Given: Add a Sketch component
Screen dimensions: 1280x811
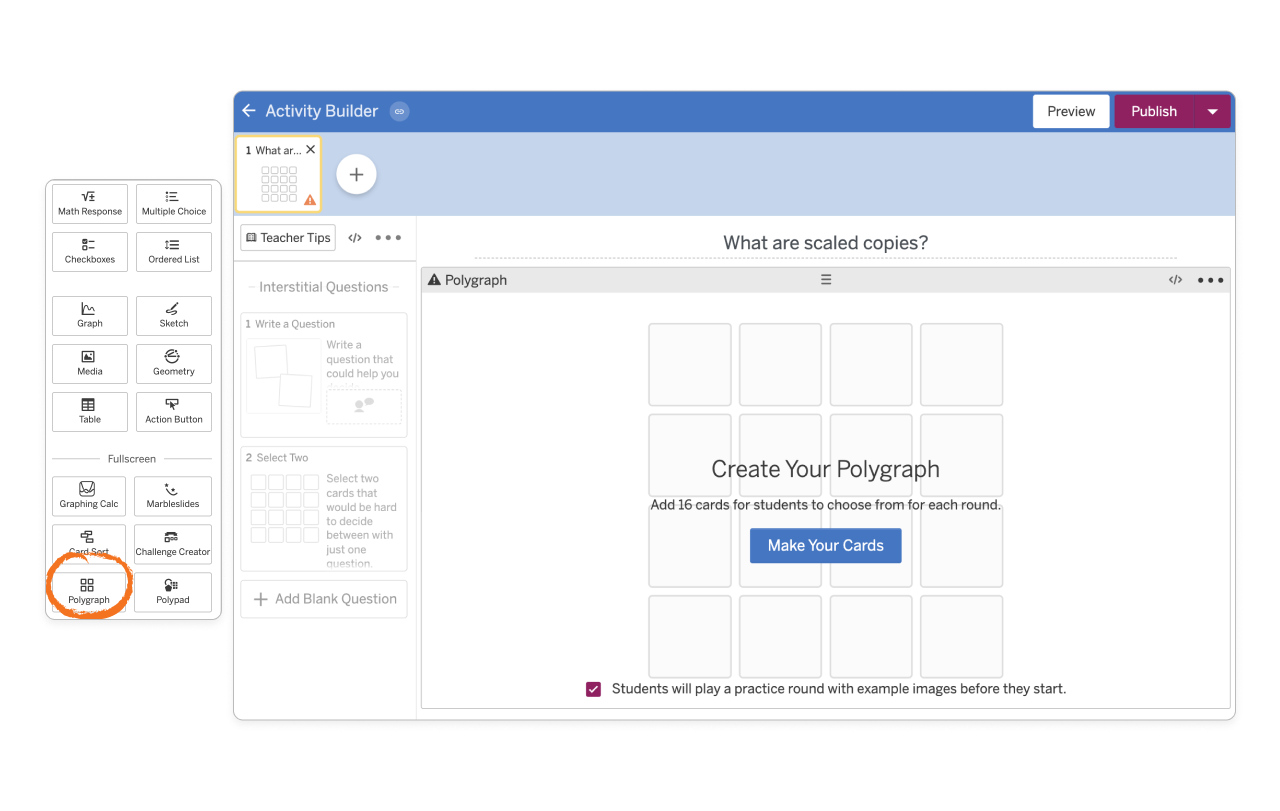Looking at the screenshot, I should click(x=173, y=316).
